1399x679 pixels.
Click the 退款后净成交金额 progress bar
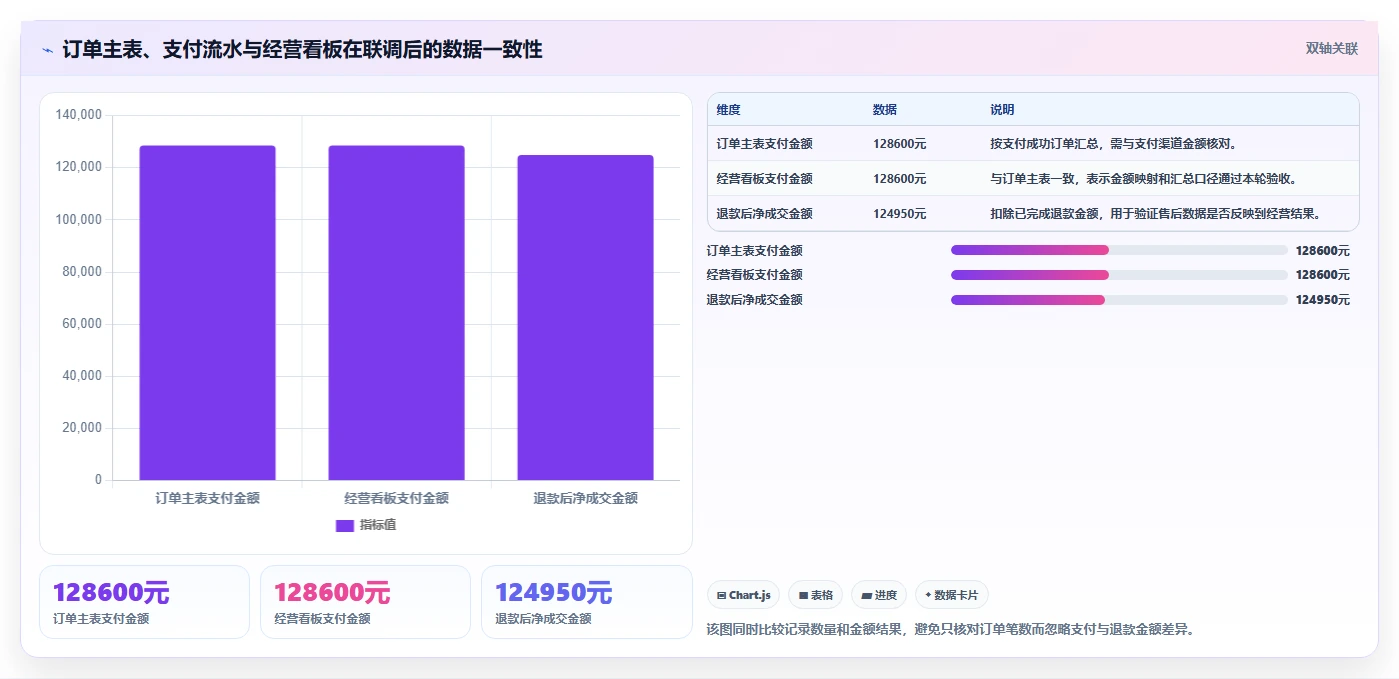[1119, 300]
